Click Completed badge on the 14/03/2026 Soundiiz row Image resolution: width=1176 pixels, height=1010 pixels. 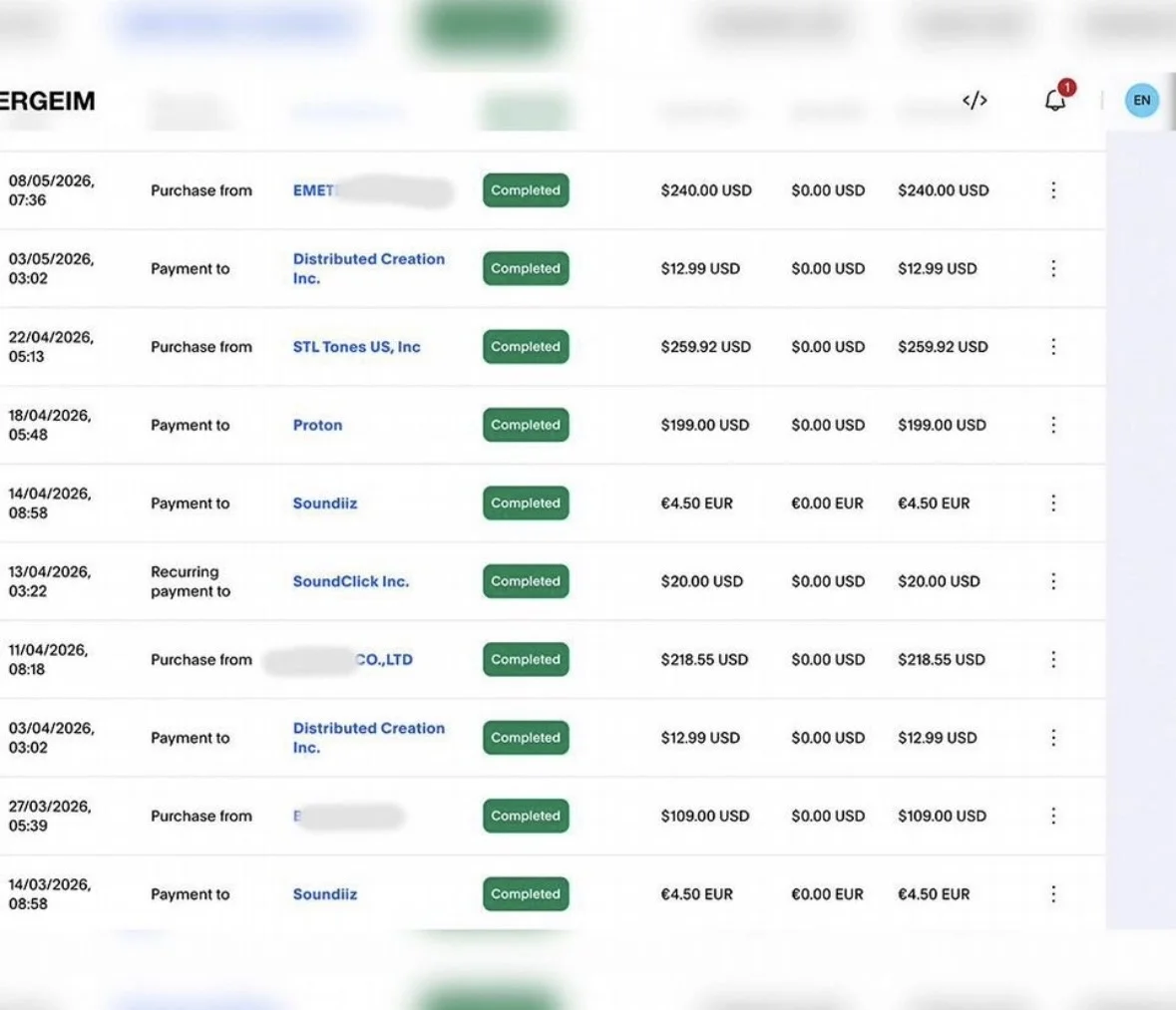point(526,893)
